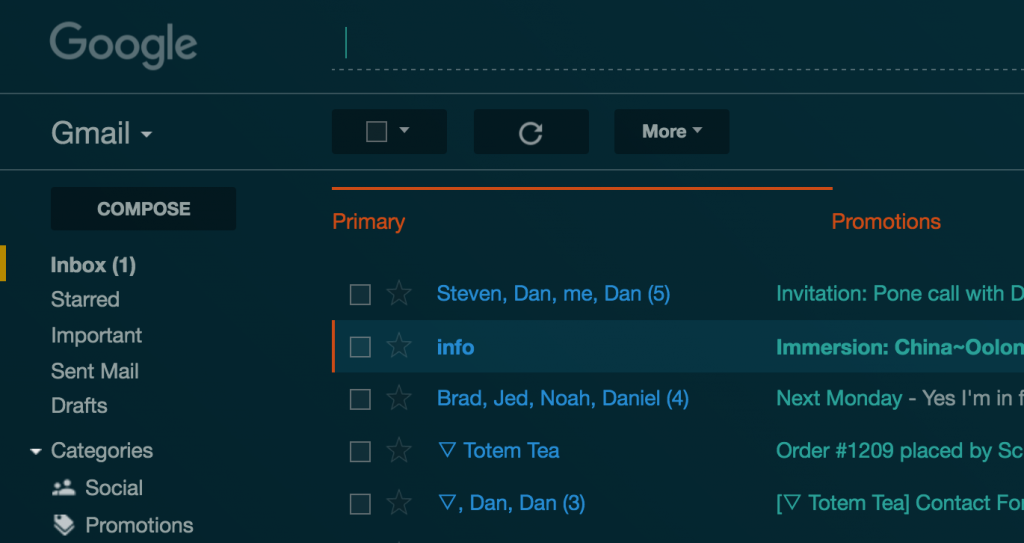The image size is (1024, 543).
Task: Open the Social category with people icon
Action: 97,488
